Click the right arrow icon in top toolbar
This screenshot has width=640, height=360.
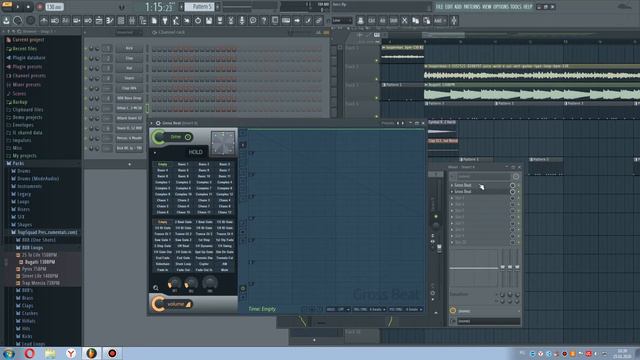point(297,20)
